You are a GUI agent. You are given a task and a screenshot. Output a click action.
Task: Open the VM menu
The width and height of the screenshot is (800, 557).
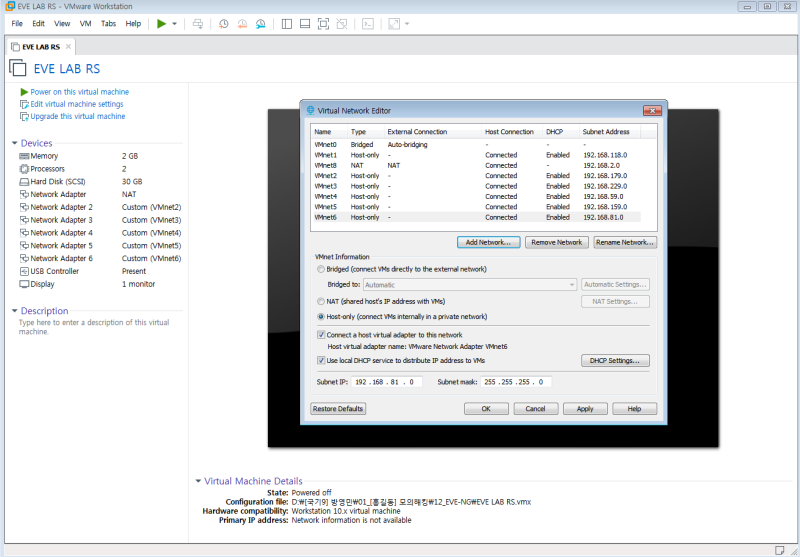click(x=85, y=23)
